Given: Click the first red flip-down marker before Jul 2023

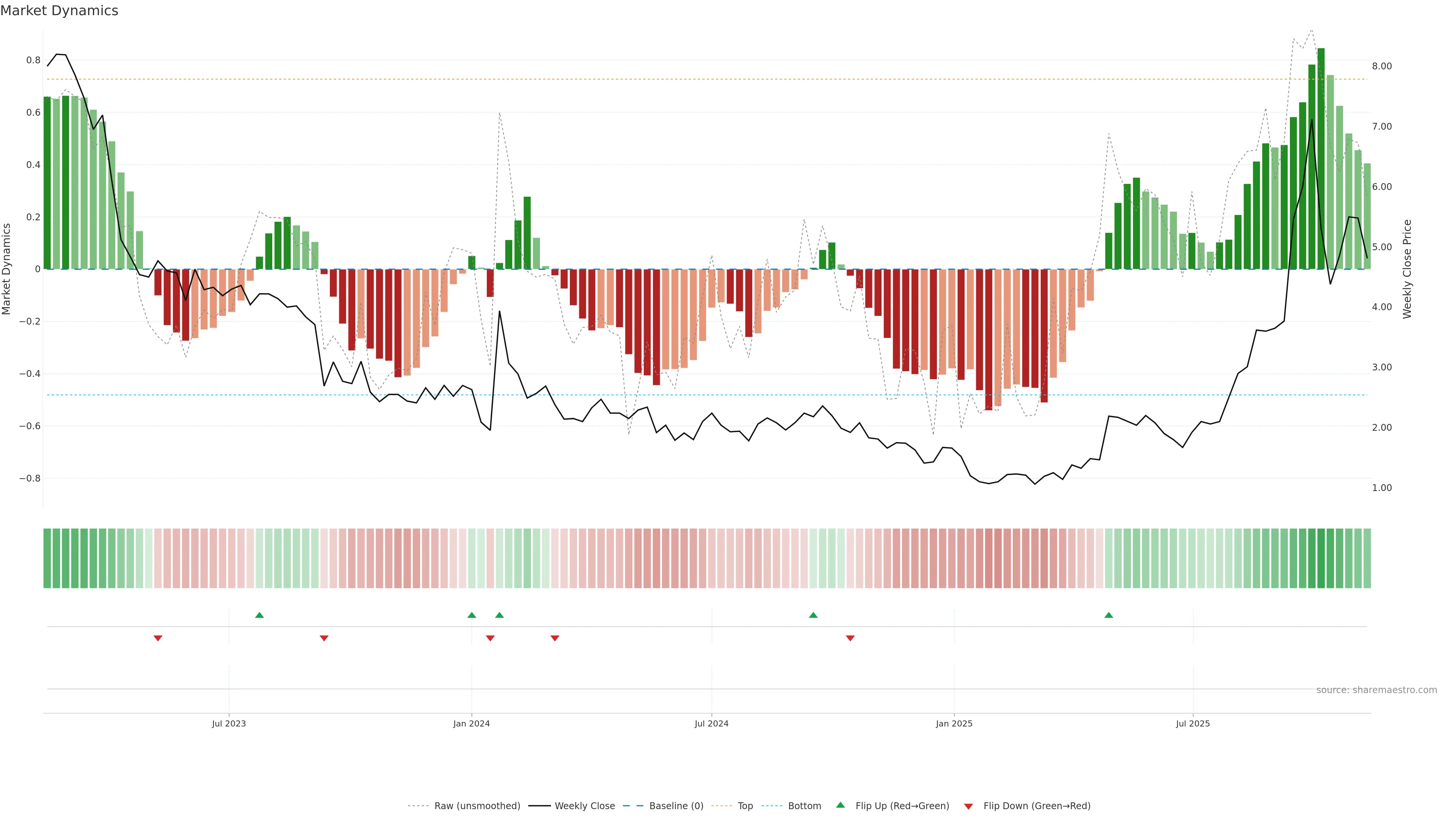Looking at the screenshot, I should 158,638.
